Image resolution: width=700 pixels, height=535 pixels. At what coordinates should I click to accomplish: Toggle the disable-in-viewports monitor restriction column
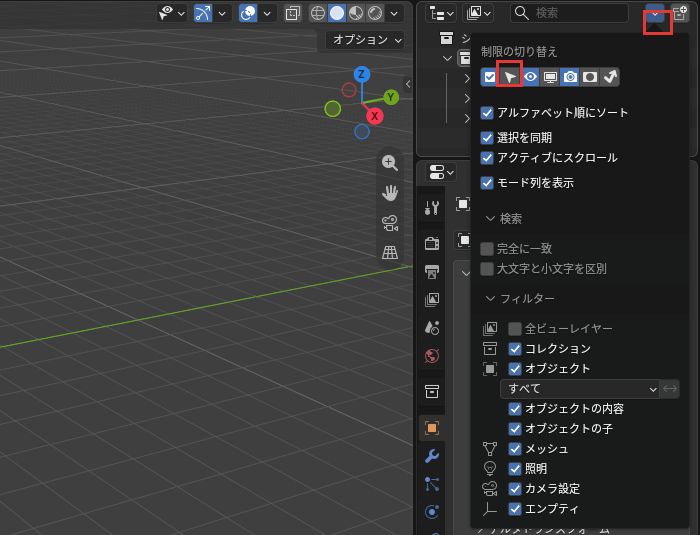(x=550, y=77)
